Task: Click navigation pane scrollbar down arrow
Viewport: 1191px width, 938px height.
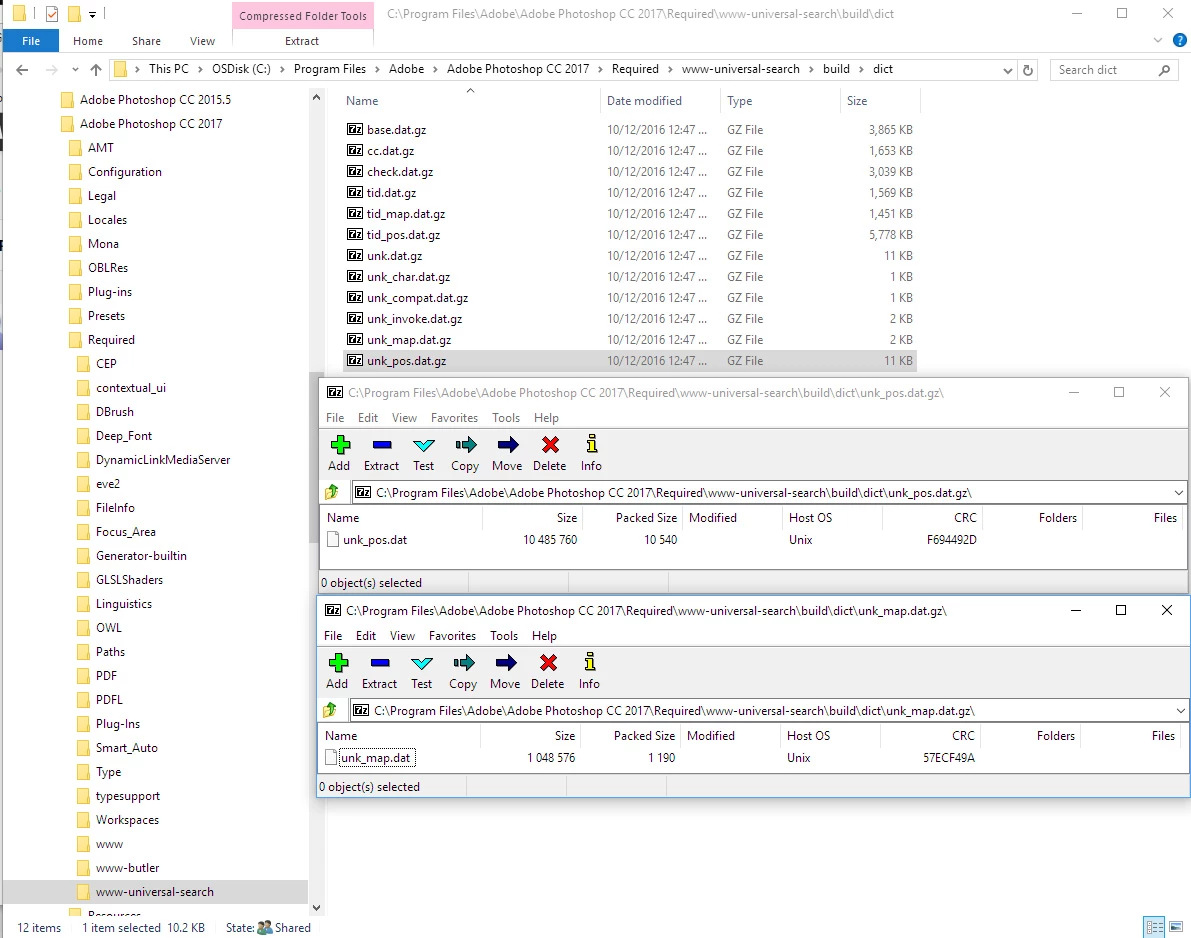Action: (317, 907)
